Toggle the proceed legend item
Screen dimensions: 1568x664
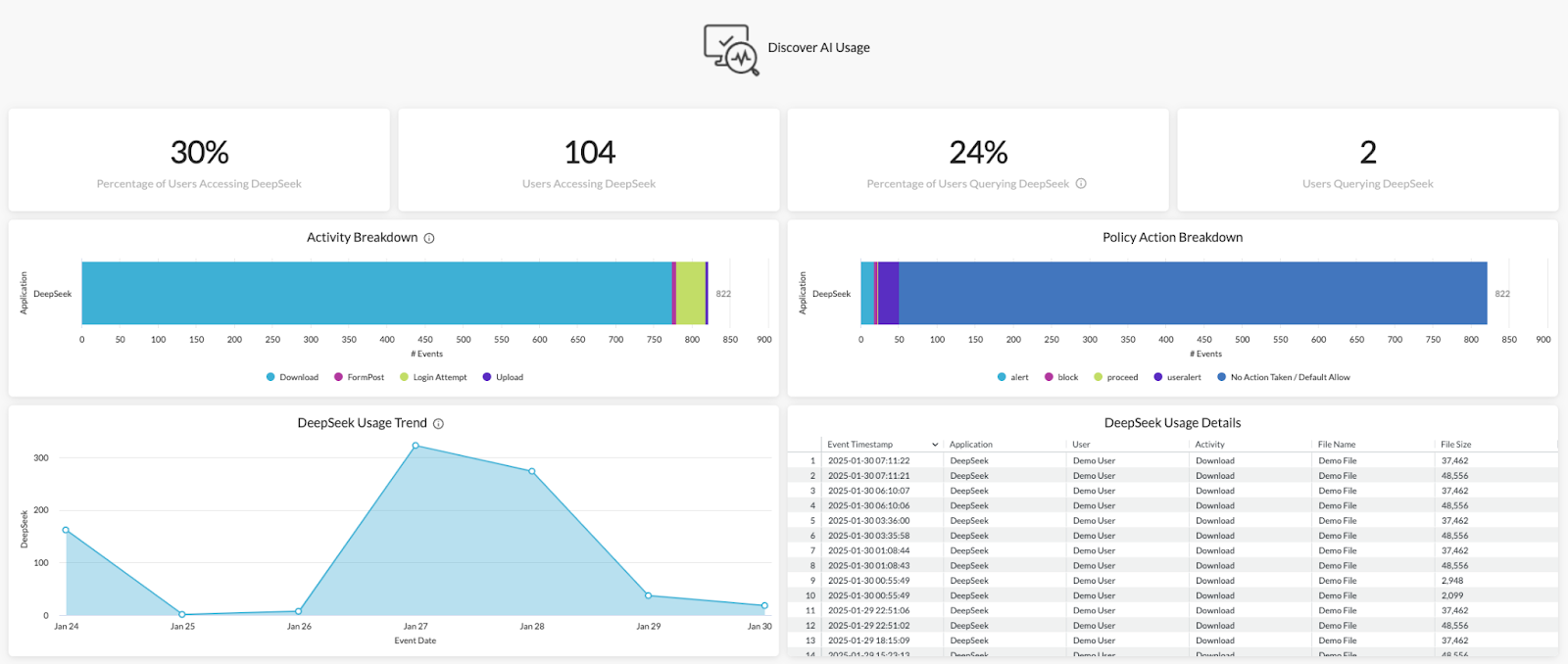click(1116, 377)
